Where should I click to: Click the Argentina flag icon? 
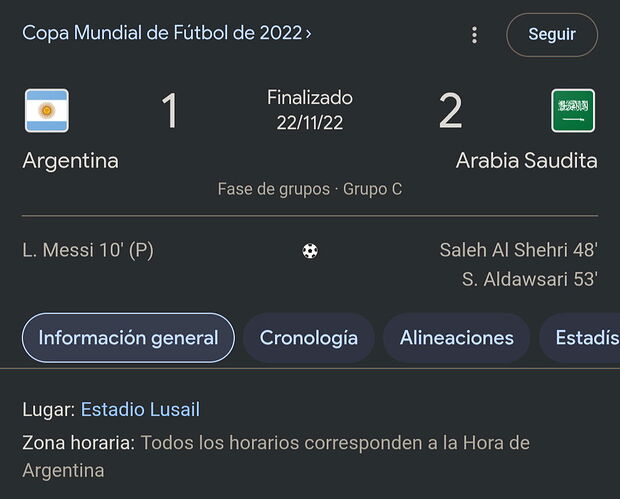point(47,110)
